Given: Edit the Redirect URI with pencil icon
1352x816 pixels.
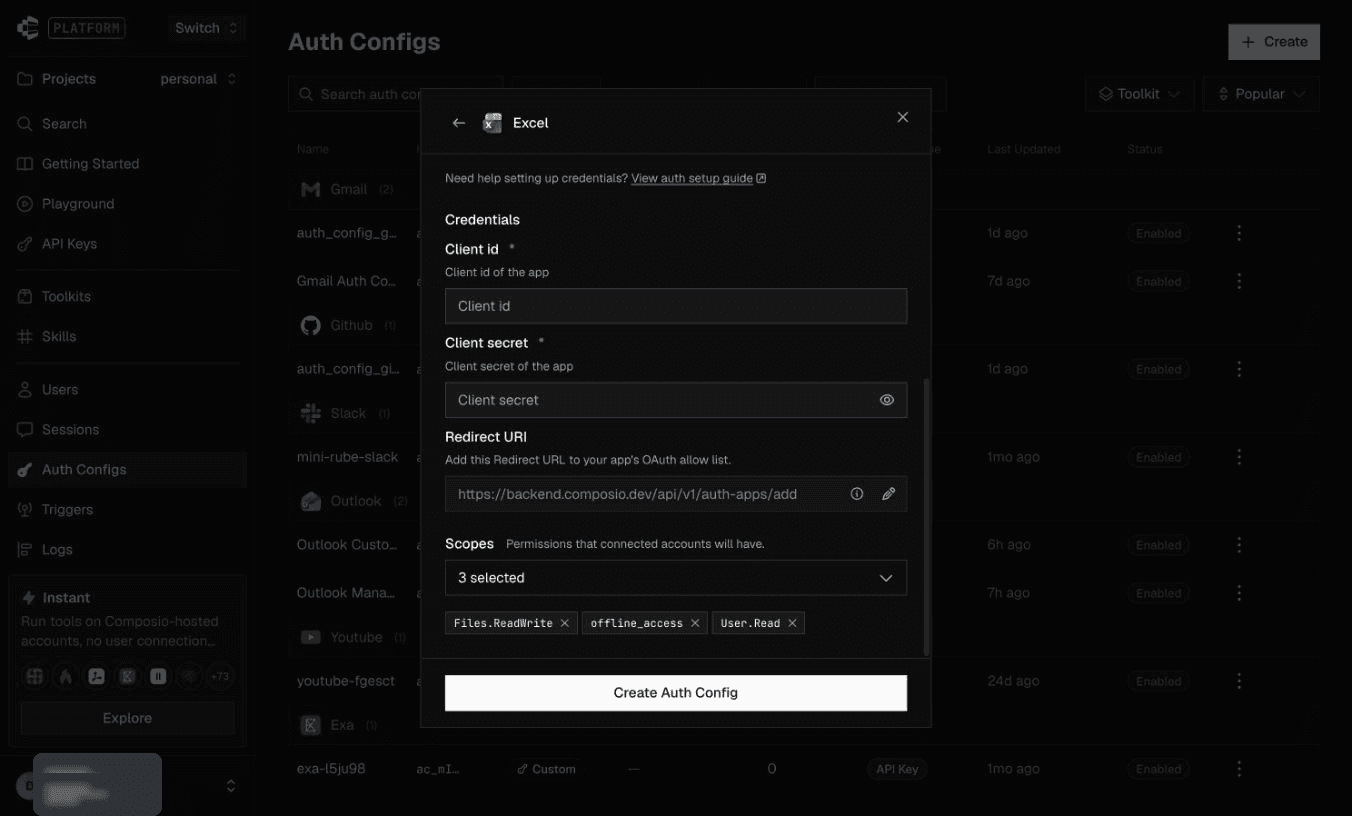Looking at the screenshot, I should coord(888,494).
